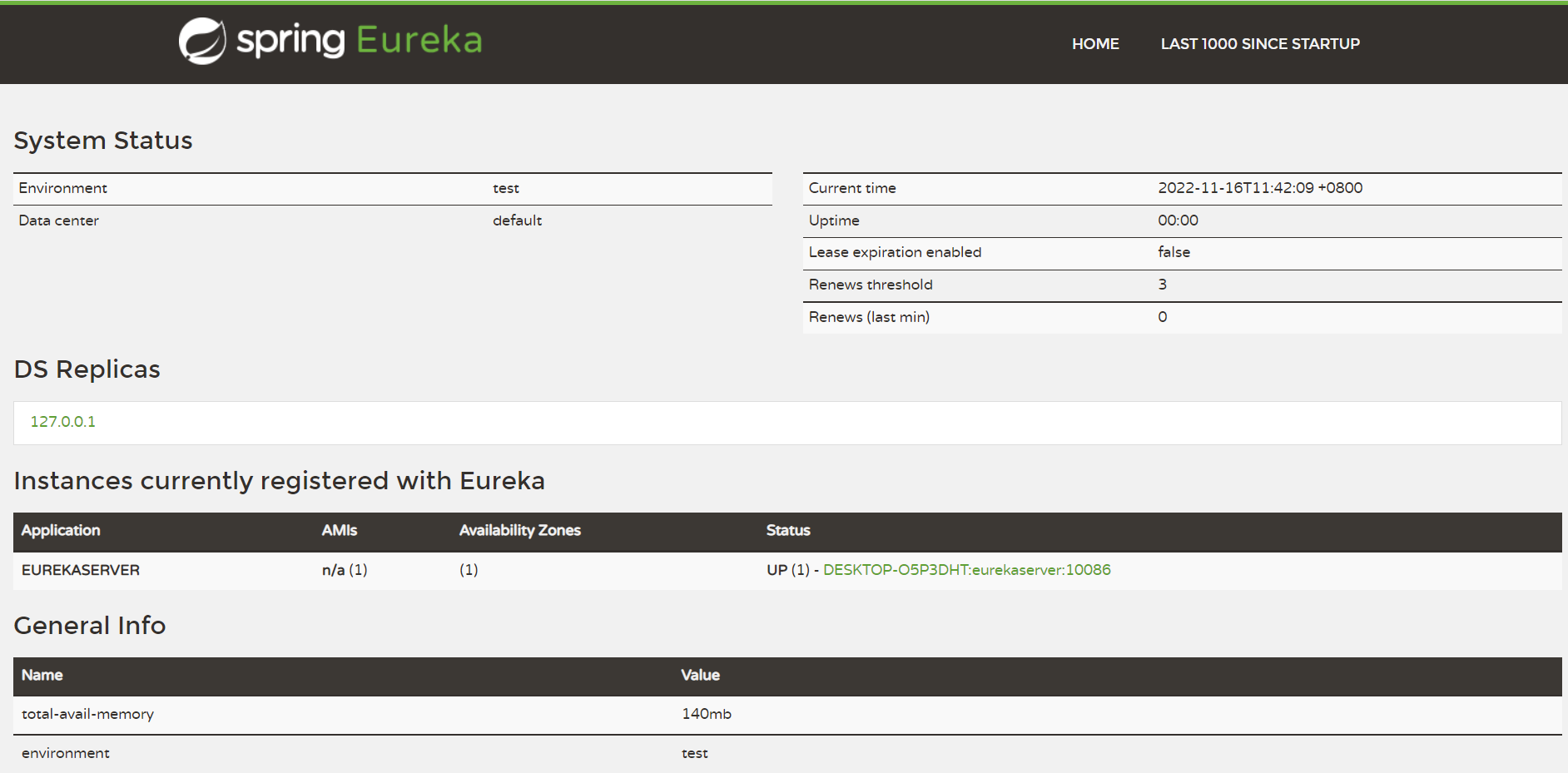Click the Lease expiration value false
The width and height of the screenshot is (1568, 773).
click(1174, 252)
